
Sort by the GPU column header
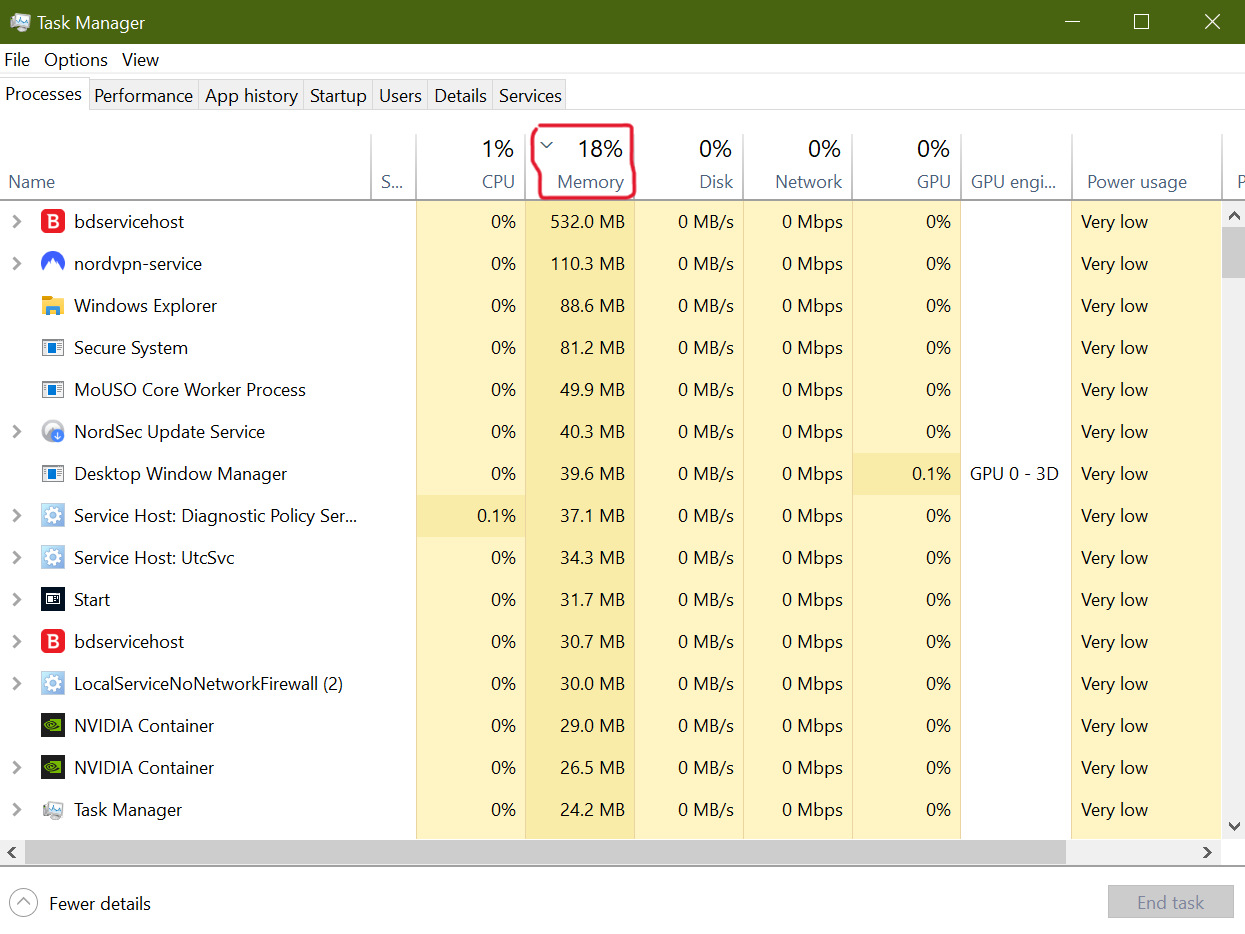tap(907, 167)
